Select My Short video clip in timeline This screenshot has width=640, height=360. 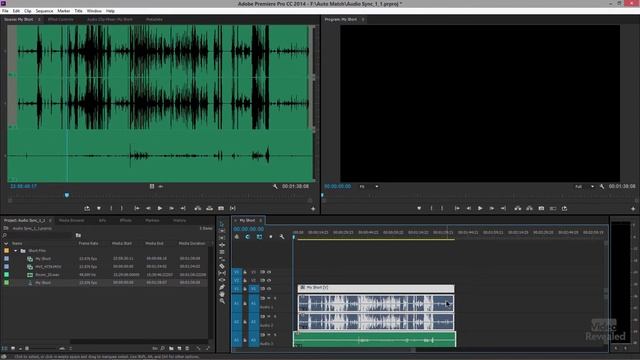(376, 288)
